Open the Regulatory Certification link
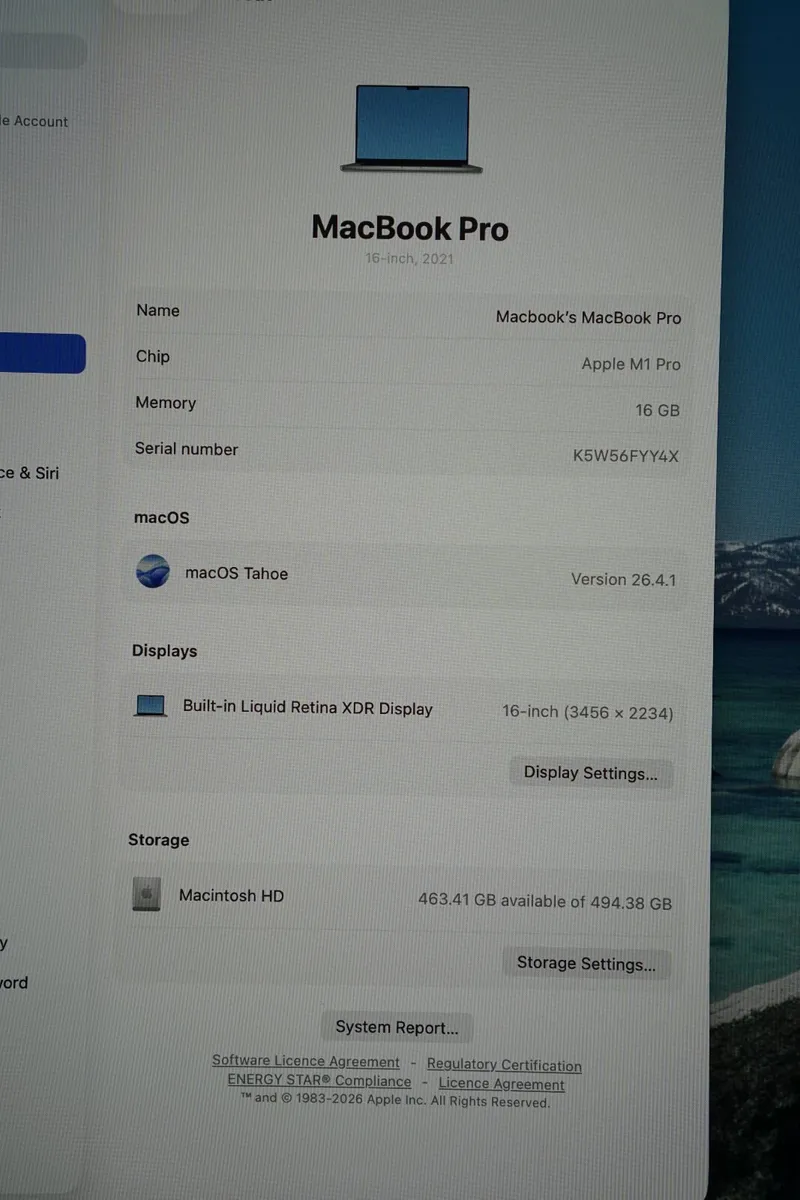Image resolution: width=800 pixels, height=1200 pixels. [504, 1065]
